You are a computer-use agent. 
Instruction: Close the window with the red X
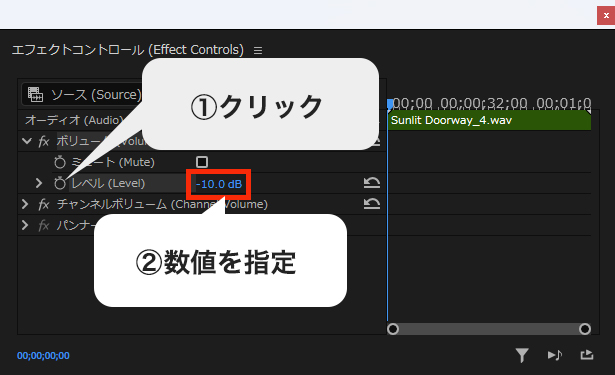(x=606, y=16)
